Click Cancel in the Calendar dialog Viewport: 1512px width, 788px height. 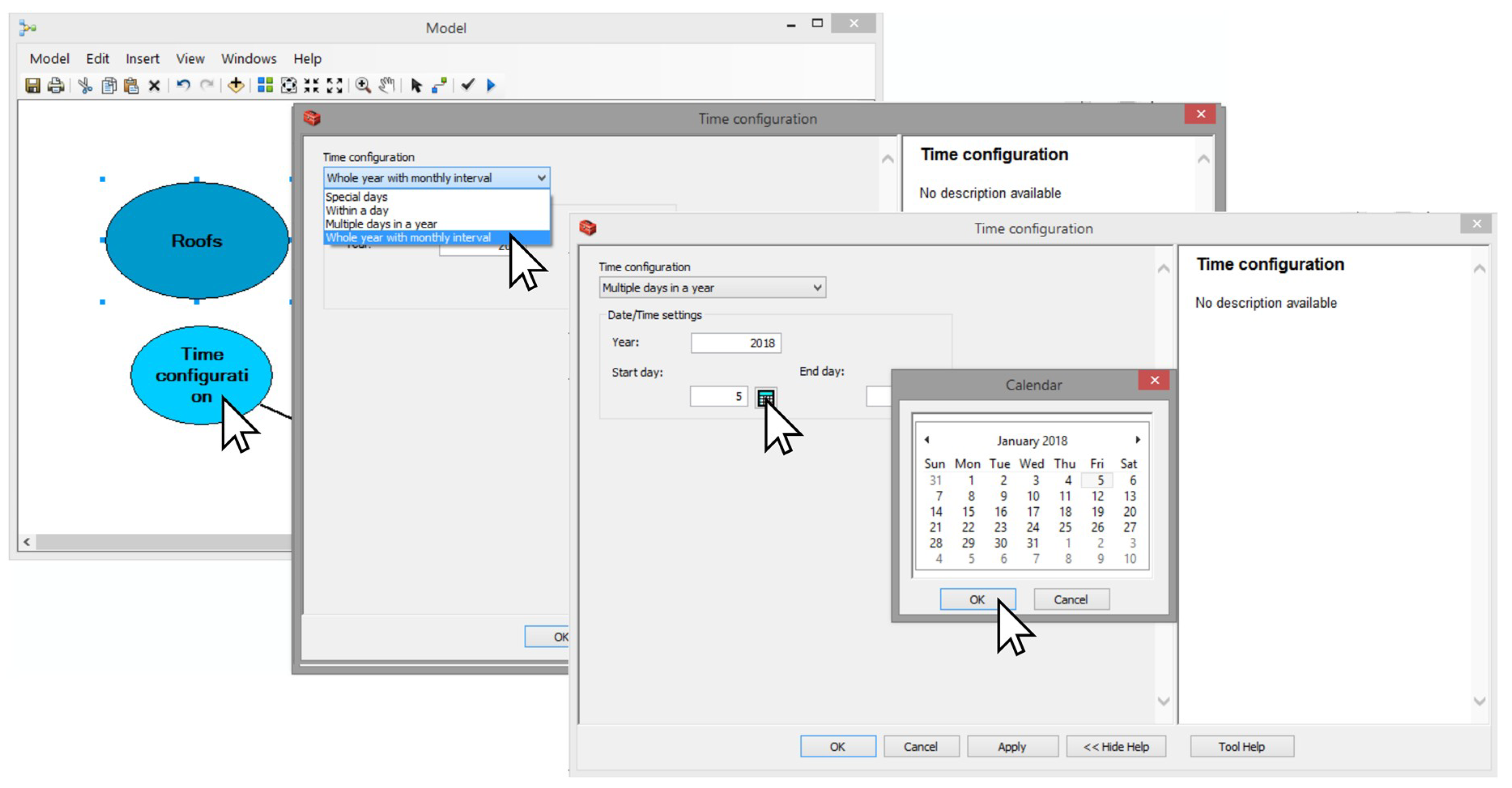1071,600
